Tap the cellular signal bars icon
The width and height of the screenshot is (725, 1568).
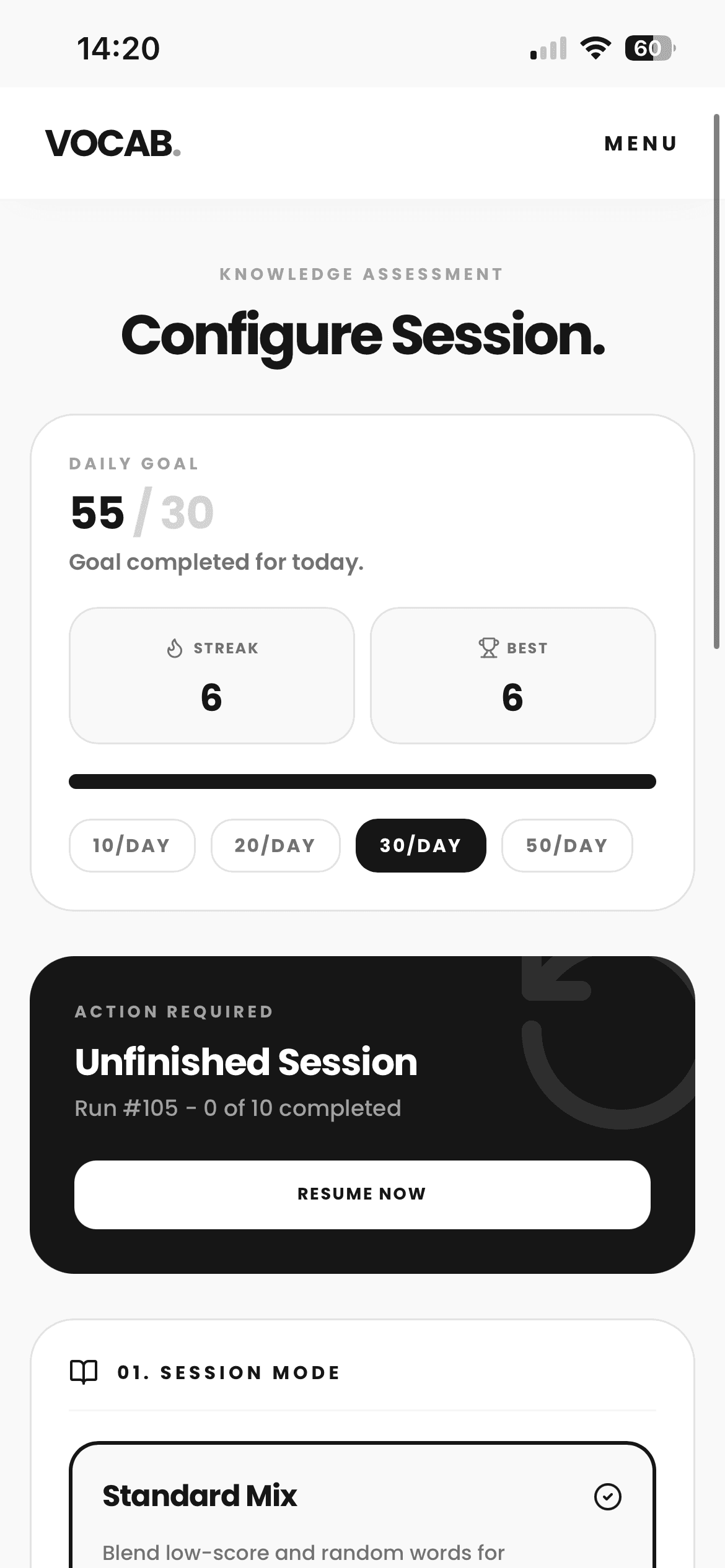(x=548, y=48)
